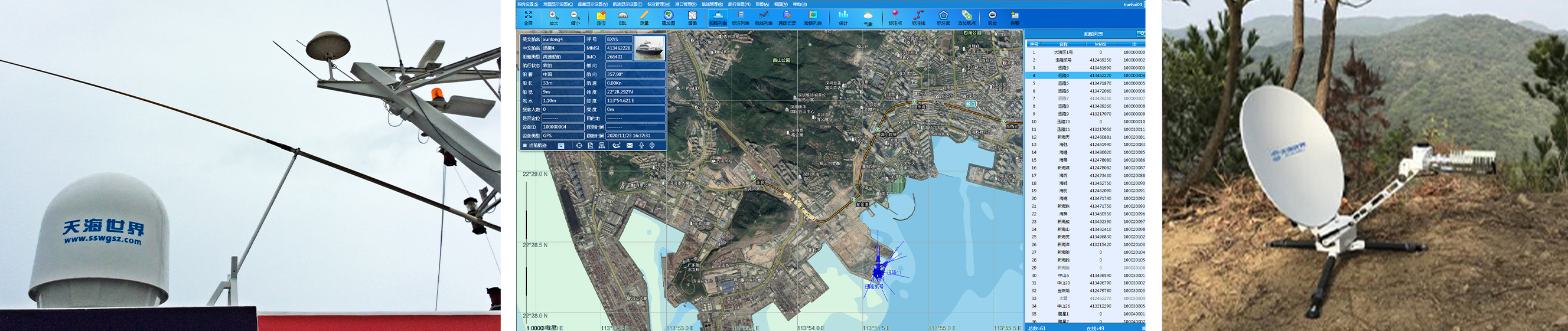Open the 帮助(H) menu
This screenshot has width=1568, height=331.
(799, 4)
